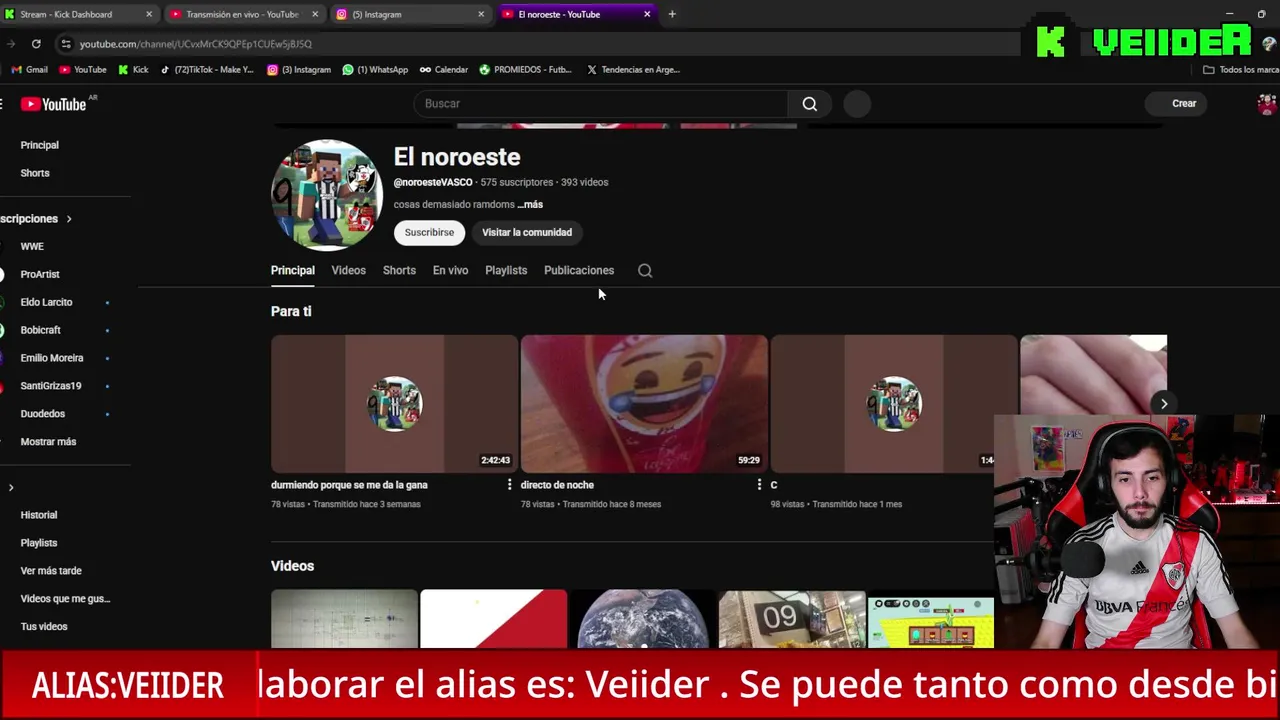The image size is (1280, 720).
Task: Open sidebar Playlists entry
Action: (39, 543)
